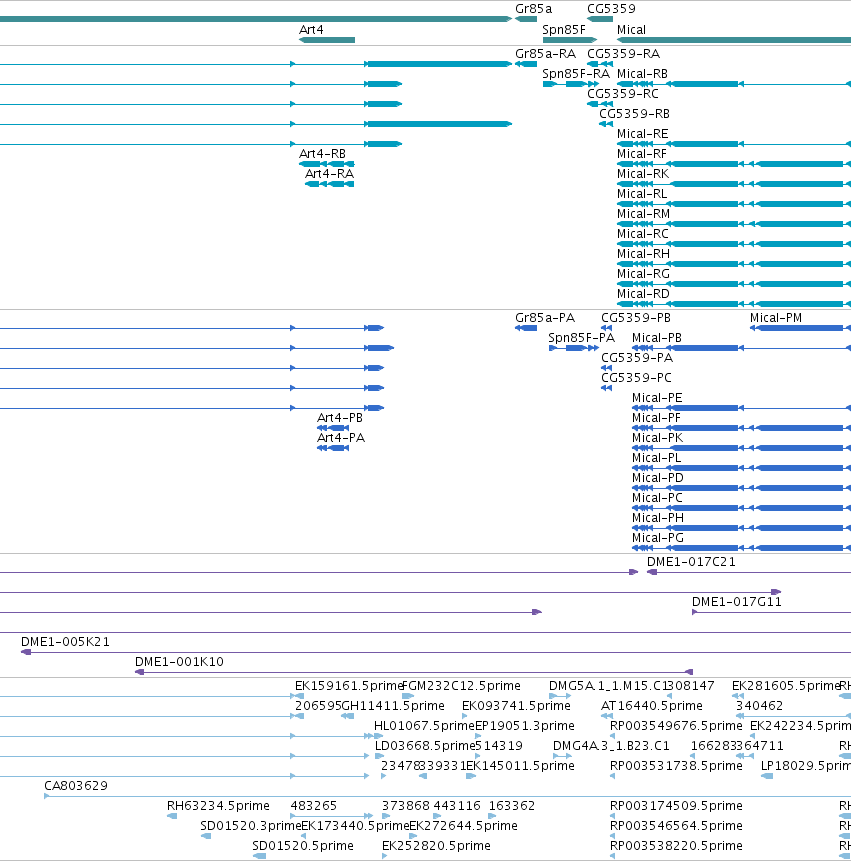Image resolution: width=851 pixels, height=861 pixels.
Task: Open the SD01520.3prime EST label
Action: click(251, 826)
